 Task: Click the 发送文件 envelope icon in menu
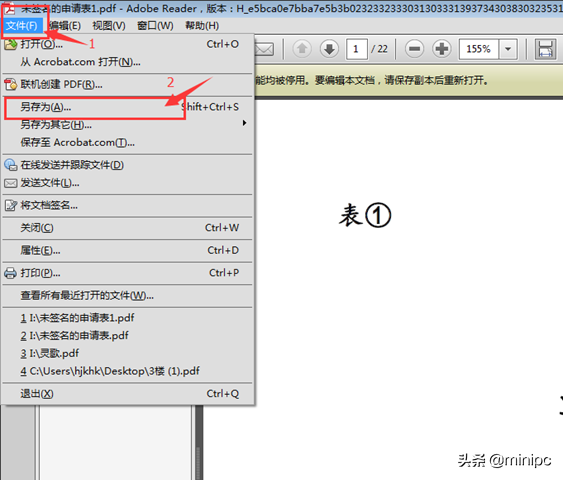[x=10, y=183]
